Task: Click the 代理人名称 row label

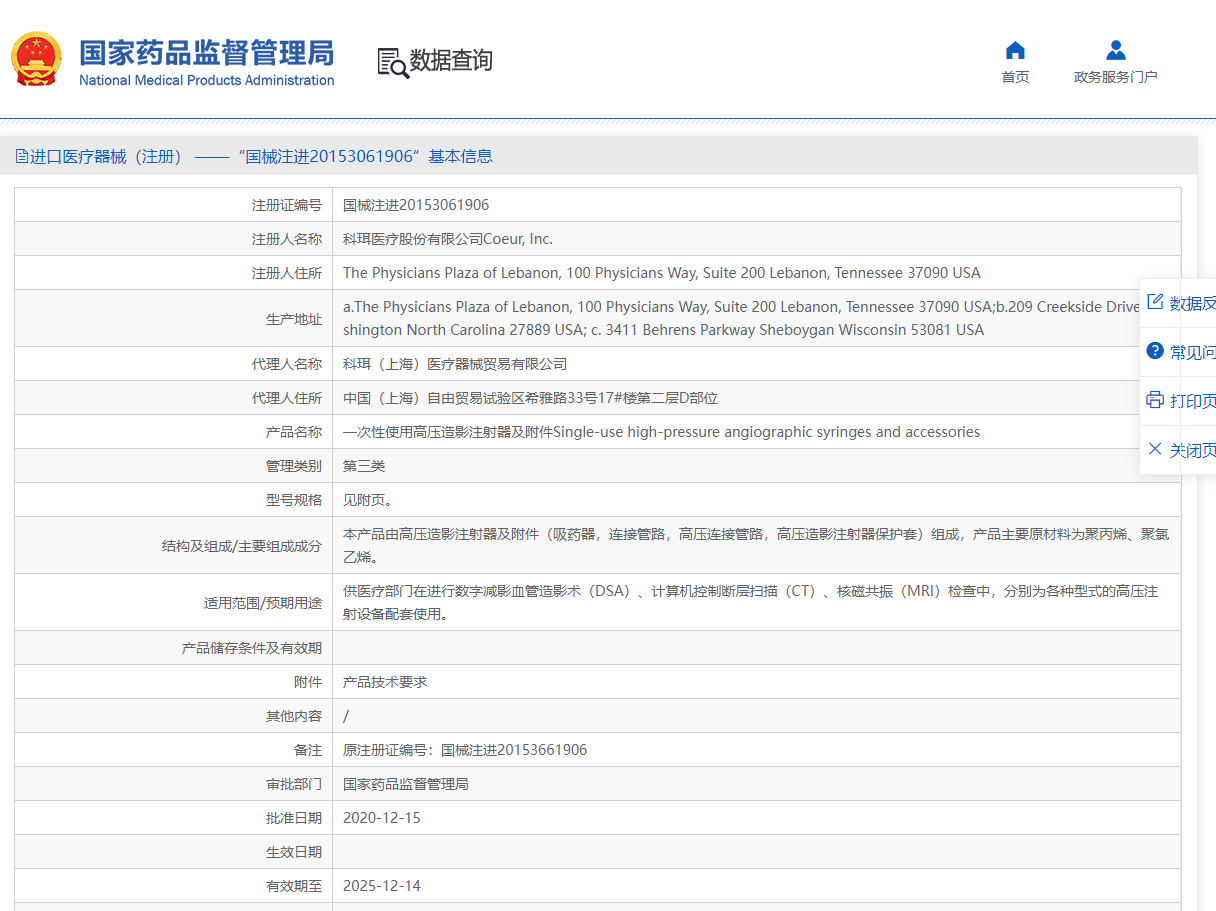Action: click(x=287, y=364)
